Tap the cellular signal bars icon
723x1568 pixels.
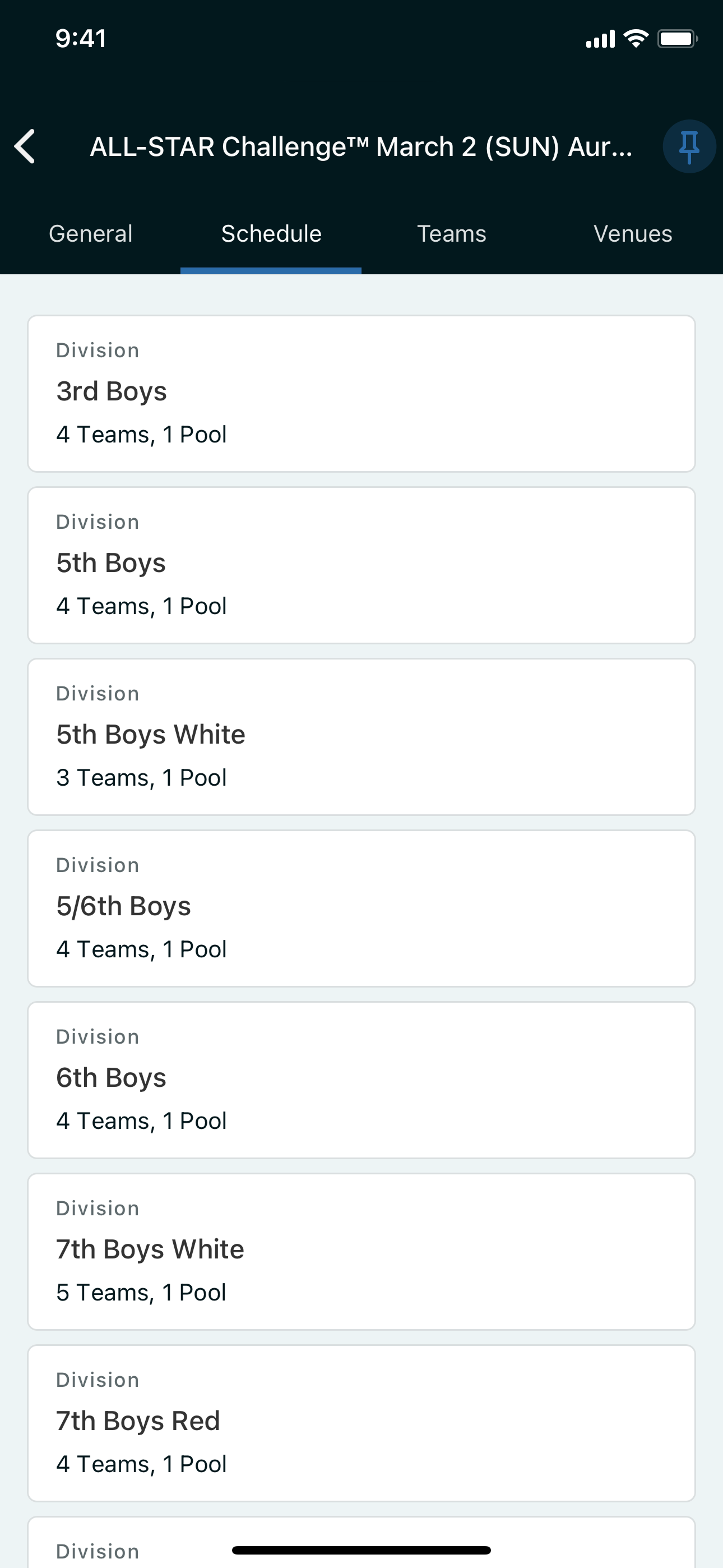(600, 40)
